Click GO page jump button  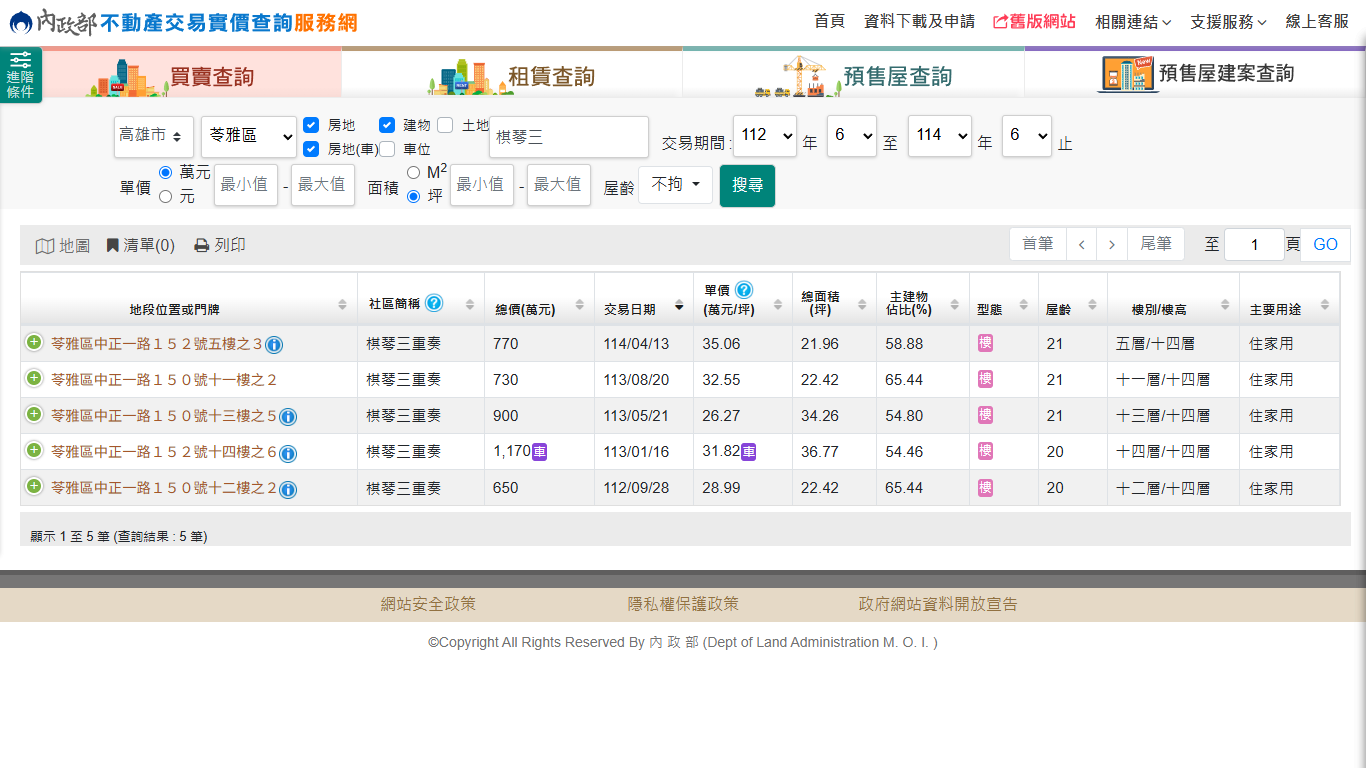click(1325, 245)
